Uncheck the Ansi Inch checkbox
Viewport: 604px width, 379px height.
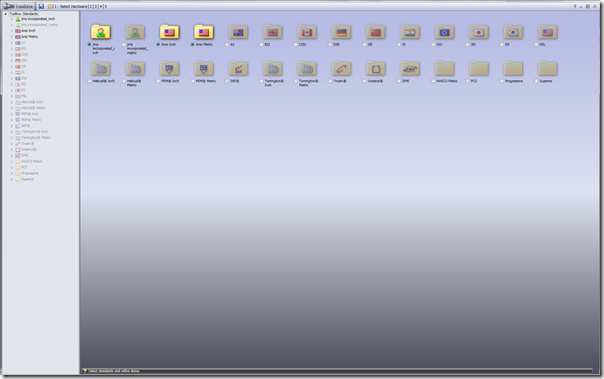[x=158, y=45]
